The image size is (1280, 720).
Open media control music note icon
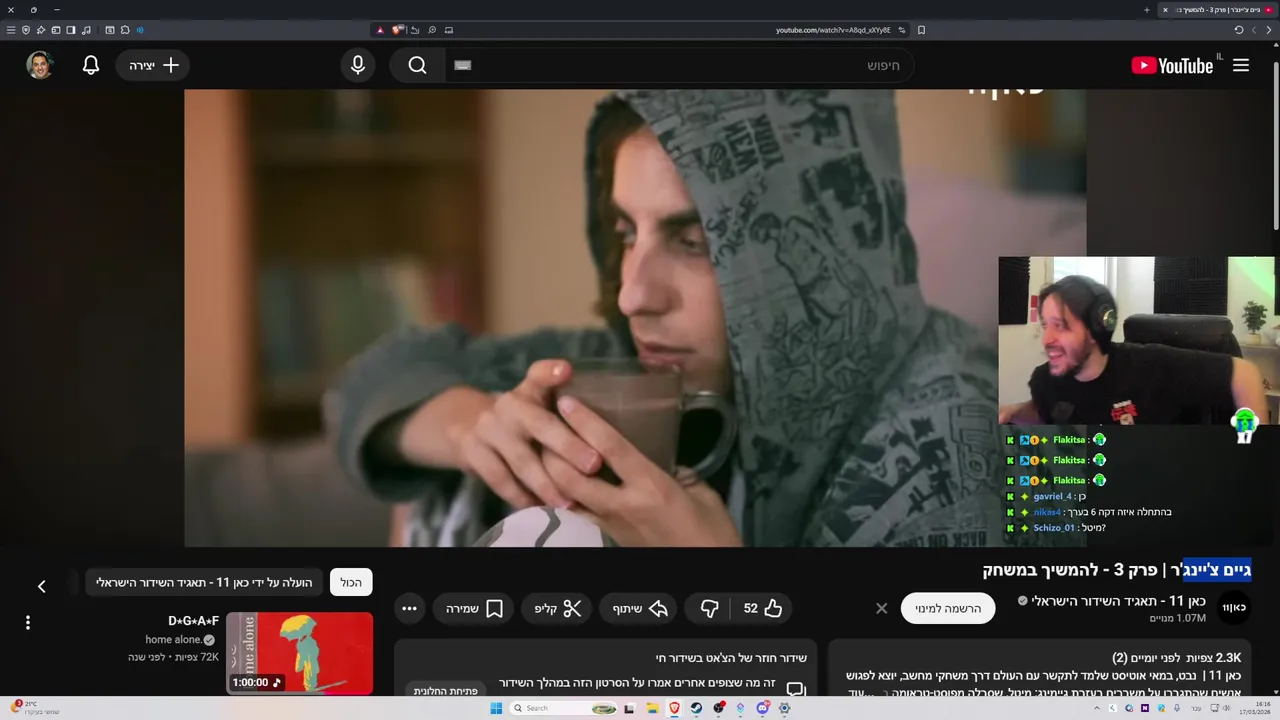[x=86, y=30]
